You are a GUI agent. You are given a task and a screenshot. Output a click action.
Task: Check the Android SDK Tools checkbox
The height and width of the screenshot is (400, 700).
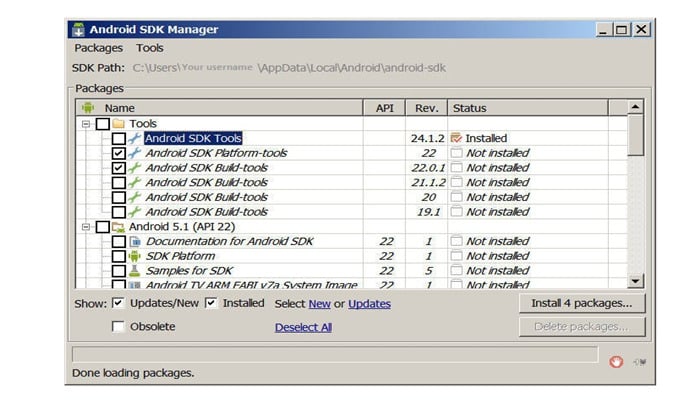pos(118,138)
